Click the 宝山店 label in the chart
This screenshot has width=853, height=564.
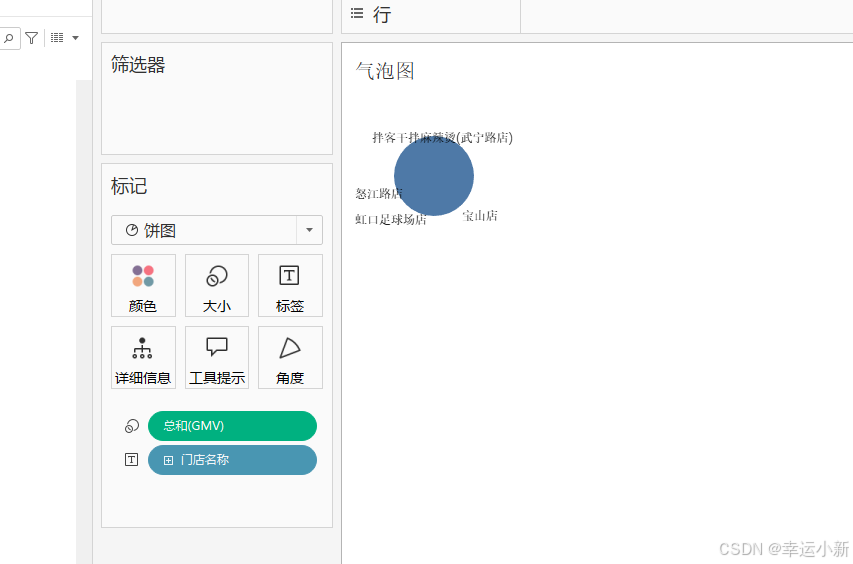(x=480, y=216)
